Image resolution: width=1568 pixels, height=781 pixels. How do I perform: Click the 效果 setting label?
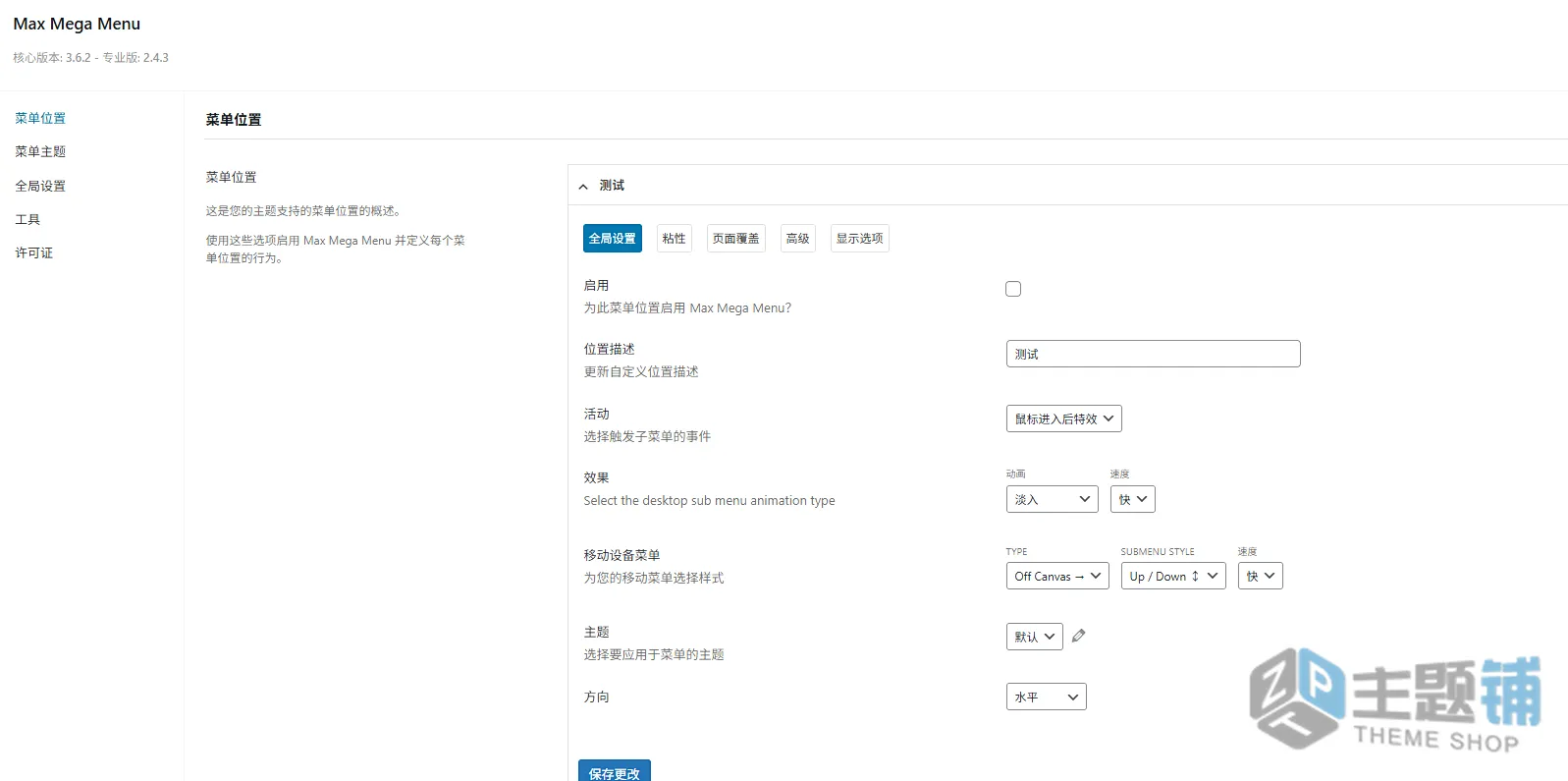tap(596, 477)
